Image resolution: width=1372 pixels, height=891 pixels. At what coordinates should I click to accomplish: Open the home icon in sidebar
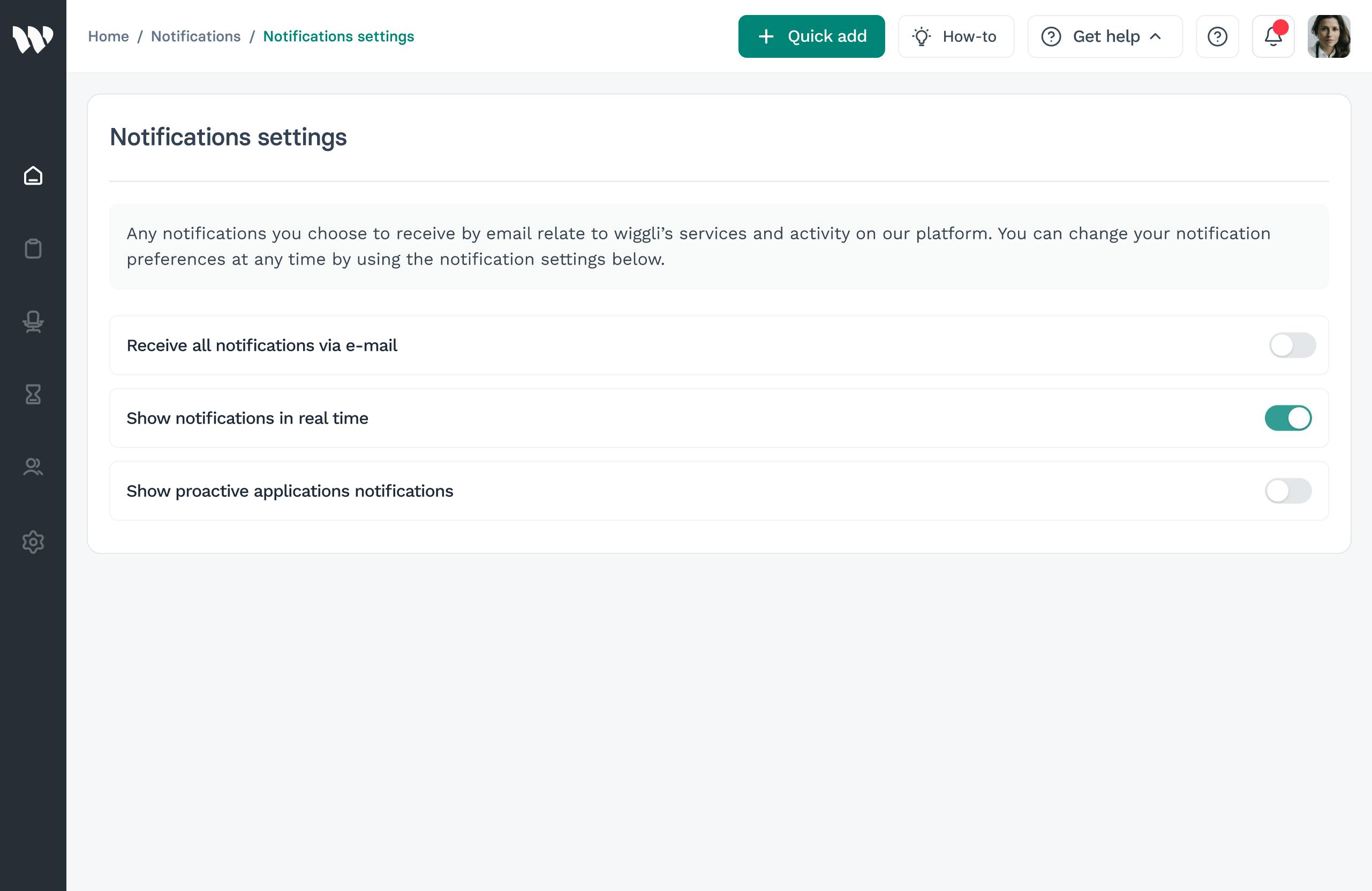click(x=33, y=176)
